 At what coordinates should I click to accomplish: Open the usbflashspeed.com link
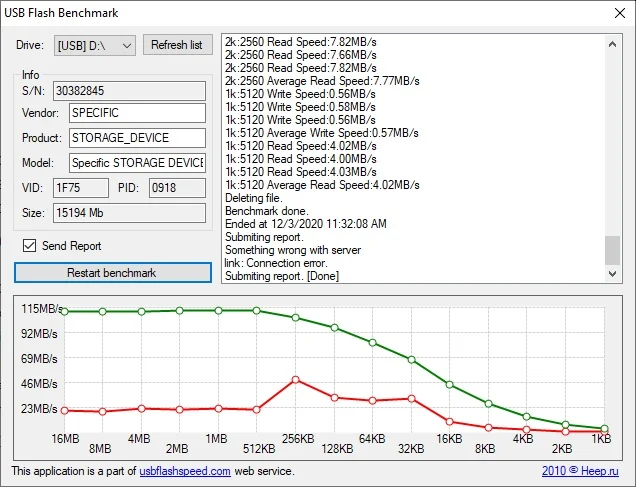[185, 471]
